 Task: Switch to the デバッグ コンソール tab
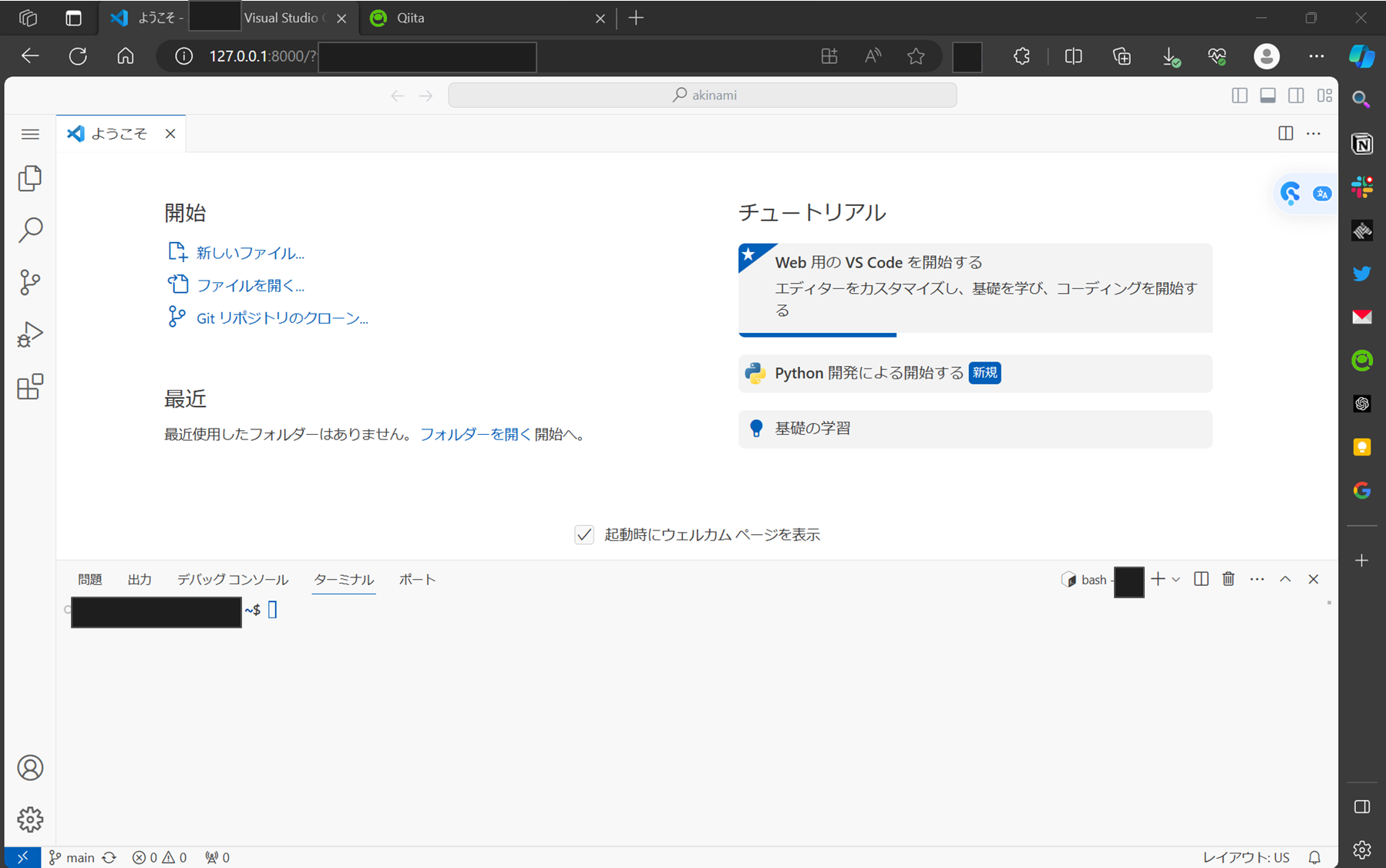pos(233,580)
